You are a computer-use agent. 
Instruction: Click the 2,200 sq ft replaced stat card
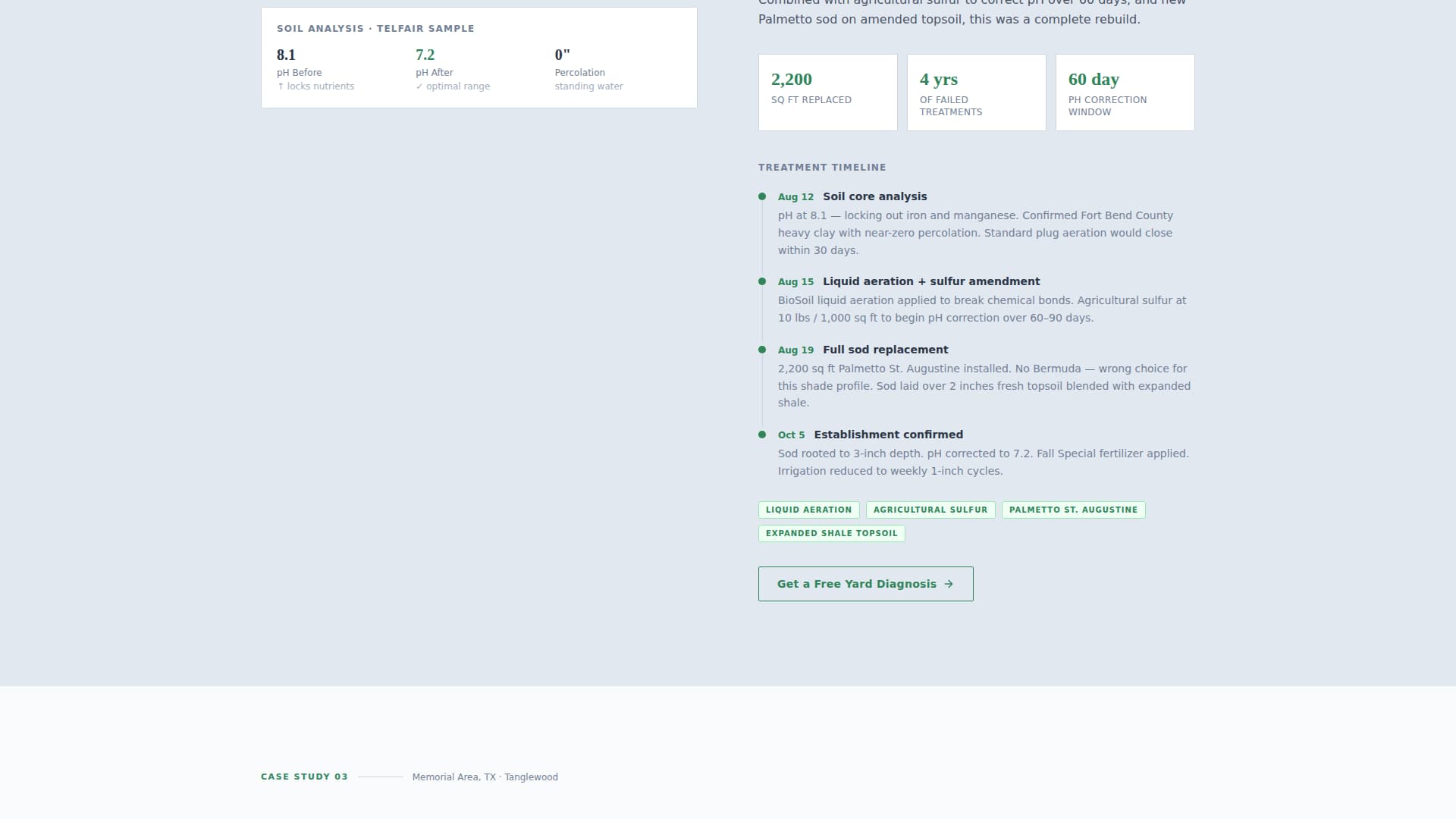(x=828, y=93)
